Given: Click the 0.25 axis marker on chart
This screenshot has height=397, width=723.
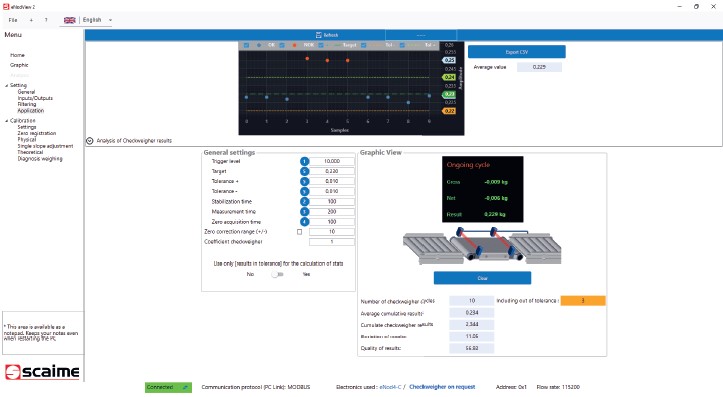Looking at the screenshot, I should click(449, 60).
